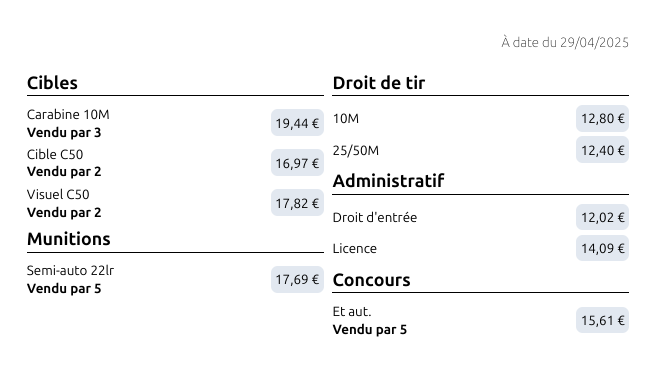Click the 17,69 € price badge
This screenshot has height=386, width=660.
click(297, 280)
